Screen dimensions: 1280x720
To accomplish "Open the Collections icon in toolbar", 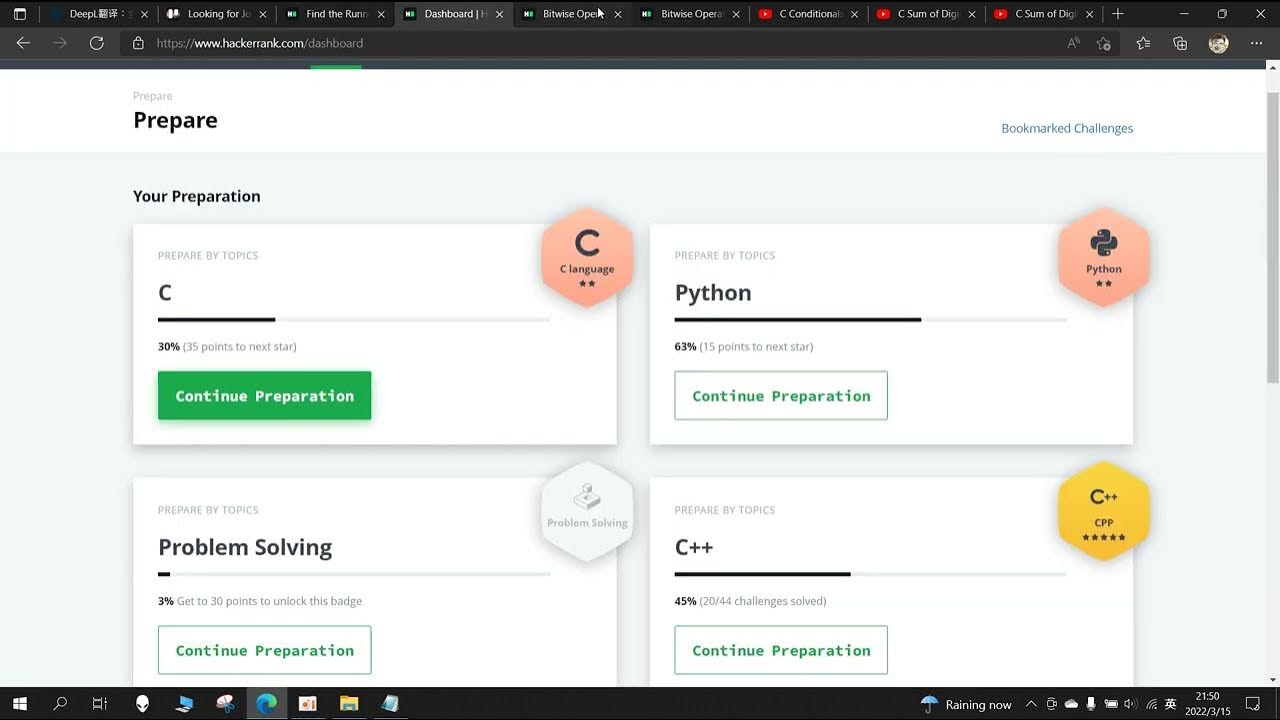I will click(1180, 43).
